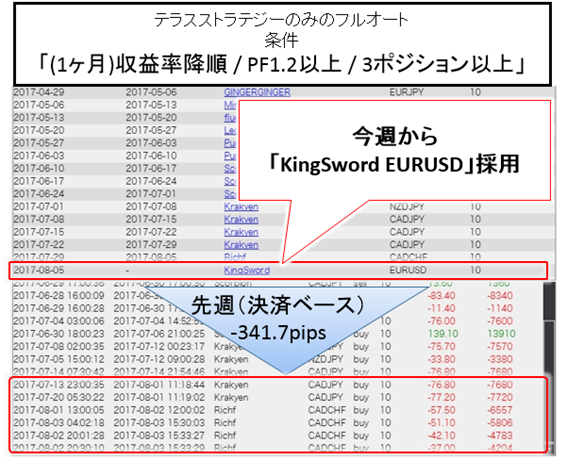Select profit value -6557
This screenshot has width=567, height=460.
click(499, 410)
